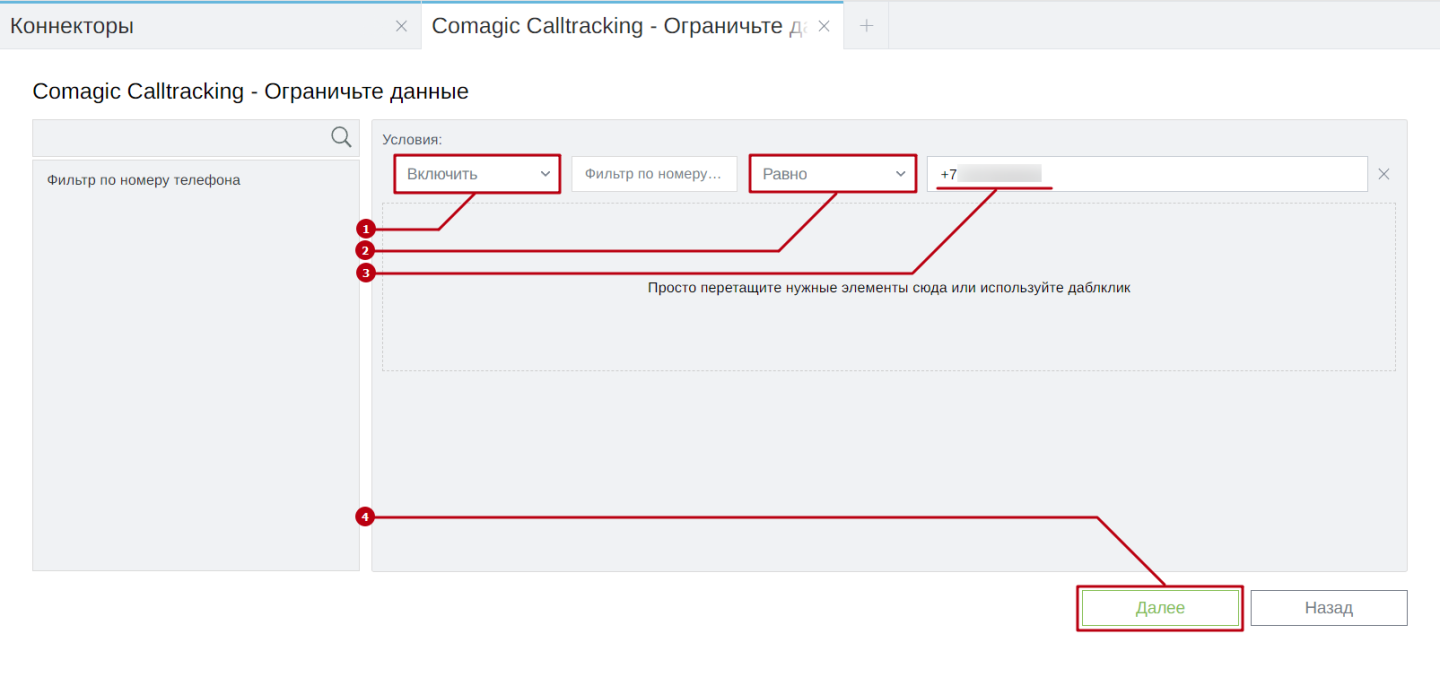Click the Фильтр по номеру… condition field
Image resolution: width=1440 pixels, height=677 pixels.
coord(653,174)
